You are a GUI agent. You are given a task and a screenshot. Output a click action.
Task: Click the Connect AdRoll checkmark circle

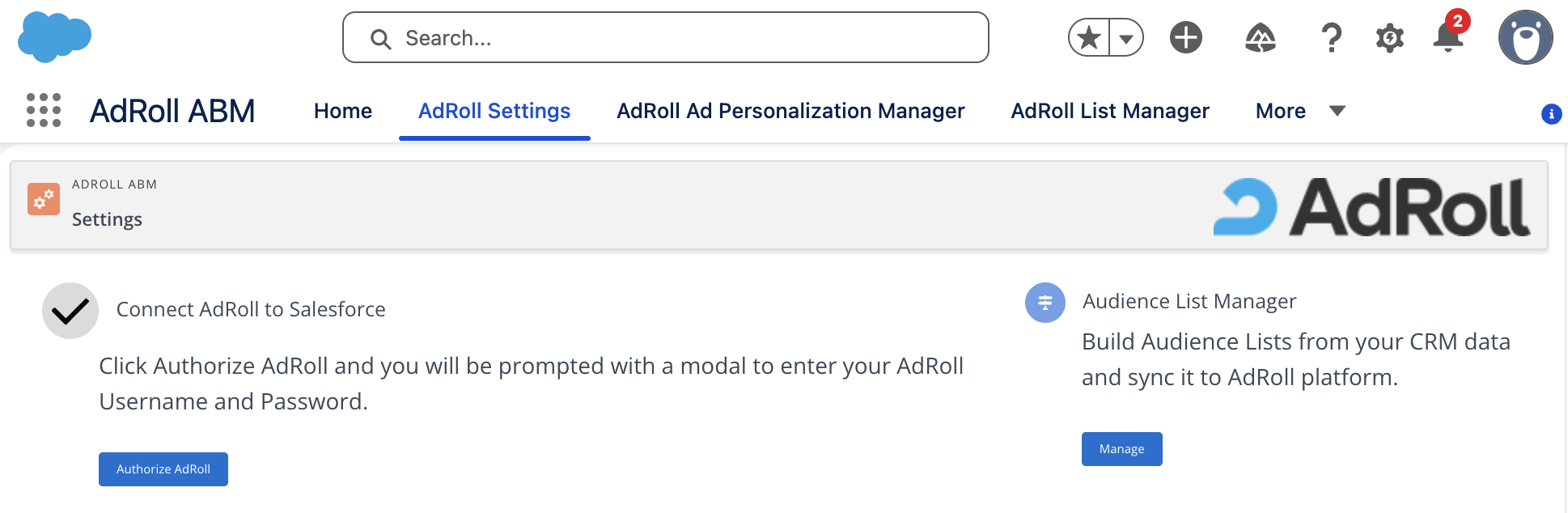click(70, 311)
